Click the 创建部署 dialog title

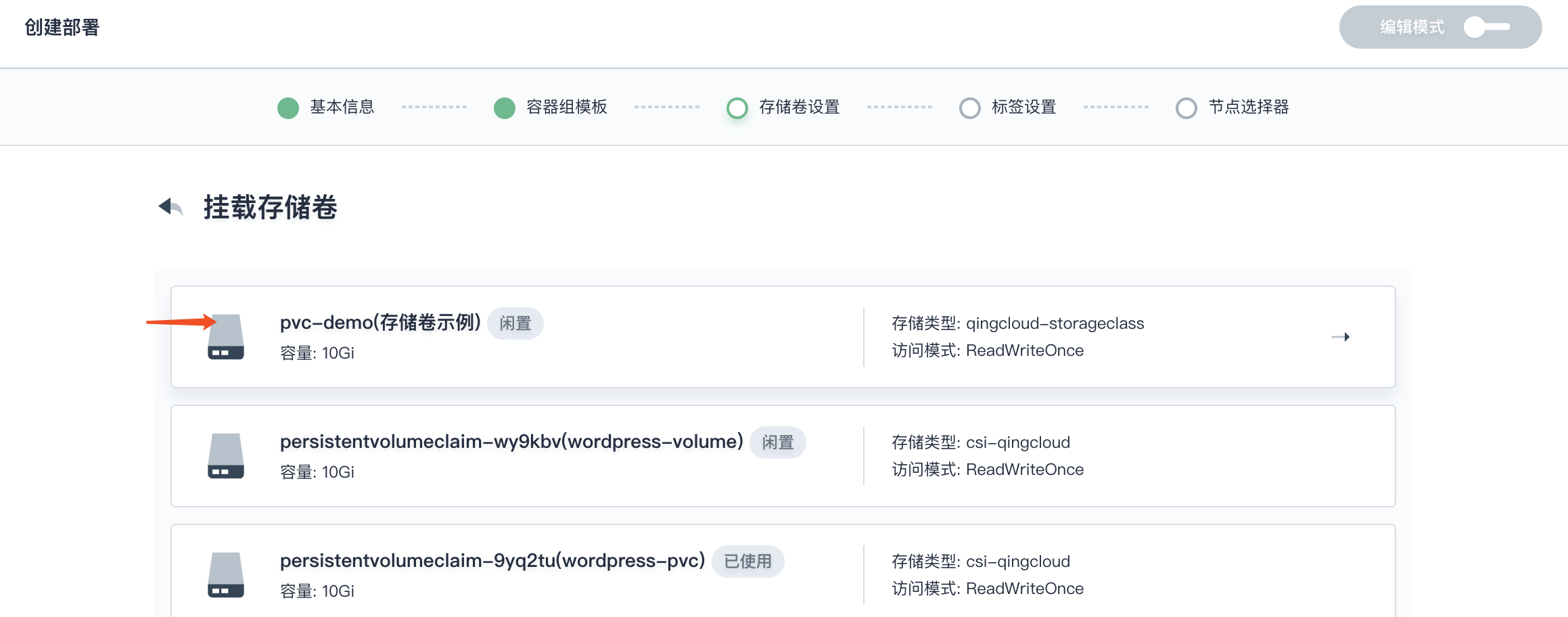(62, 27)
